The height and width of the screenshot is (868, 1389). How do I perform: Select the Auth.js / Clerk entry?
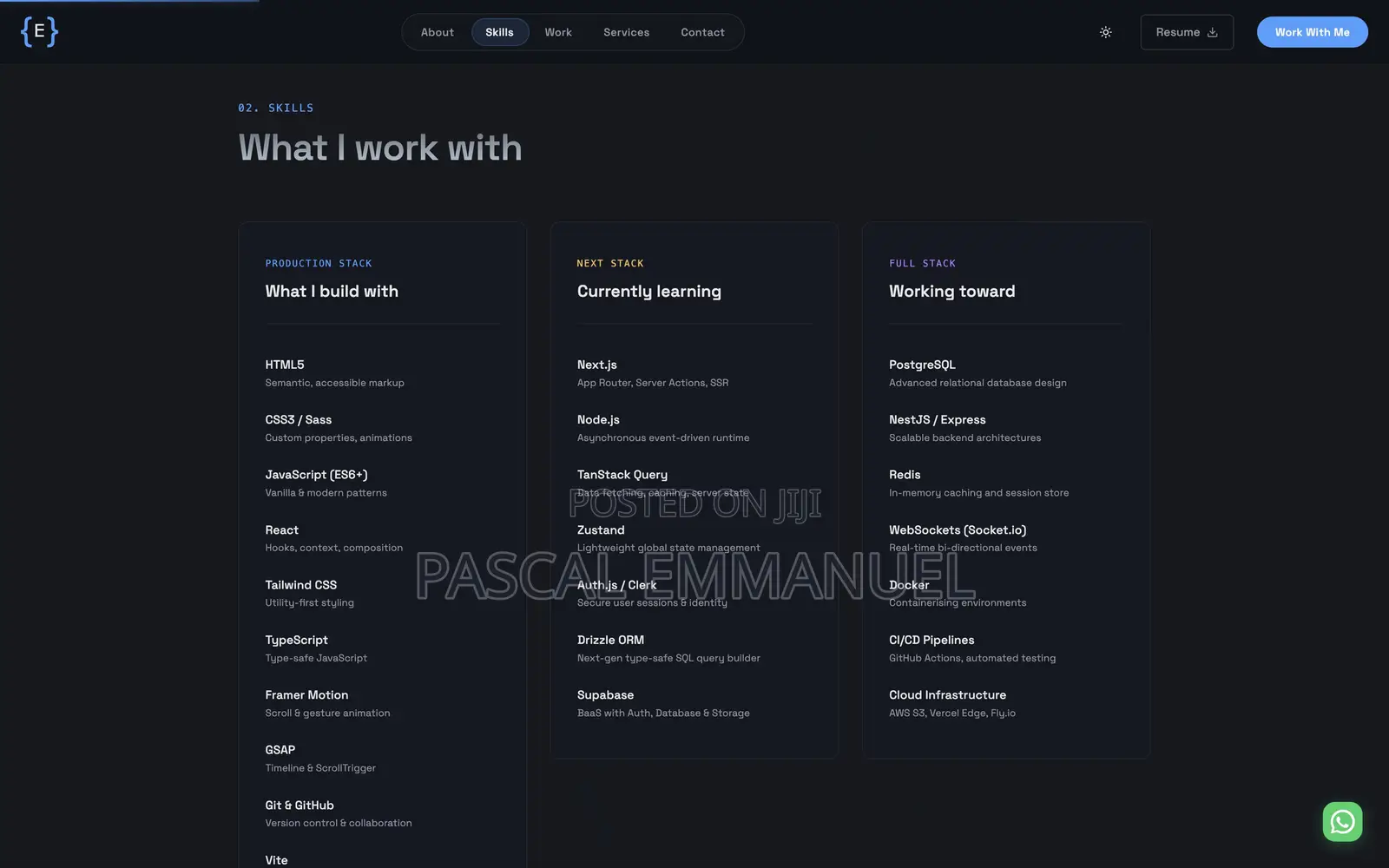click(x=616, y=585)
